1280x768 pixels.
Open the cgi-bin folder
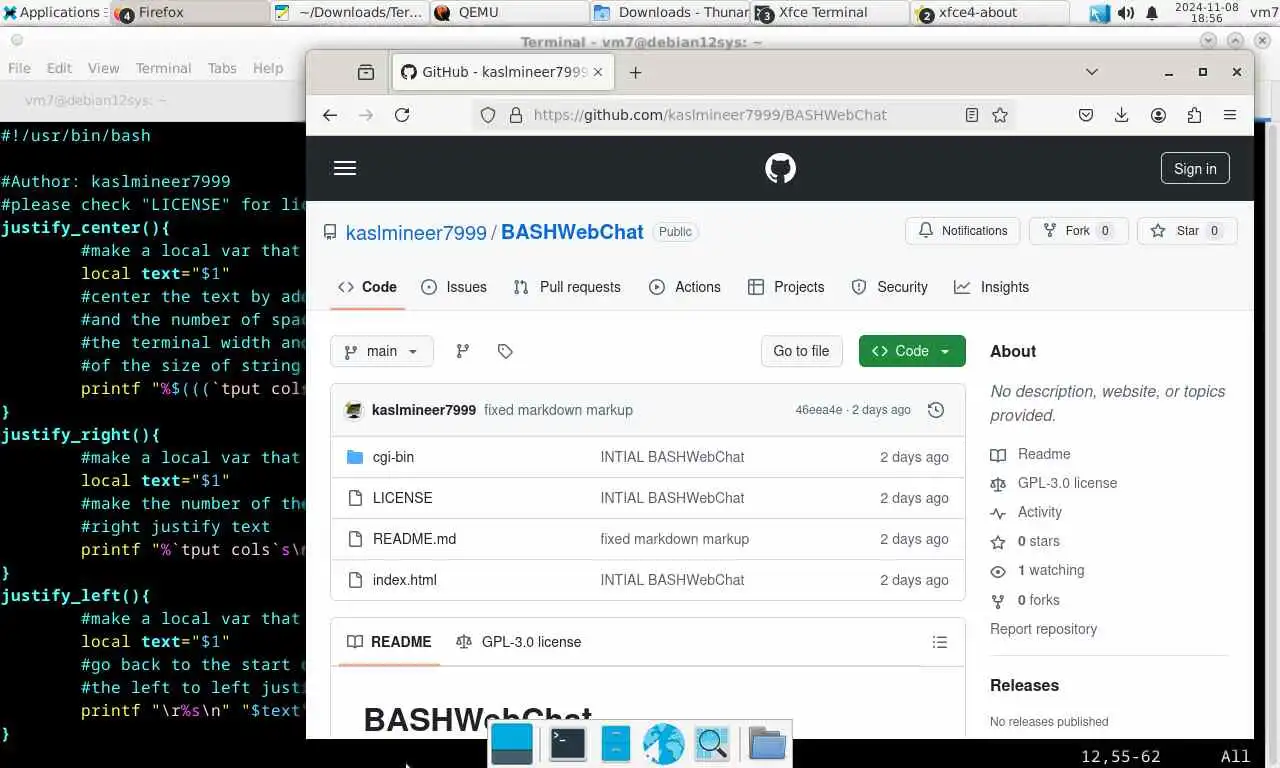393,457
